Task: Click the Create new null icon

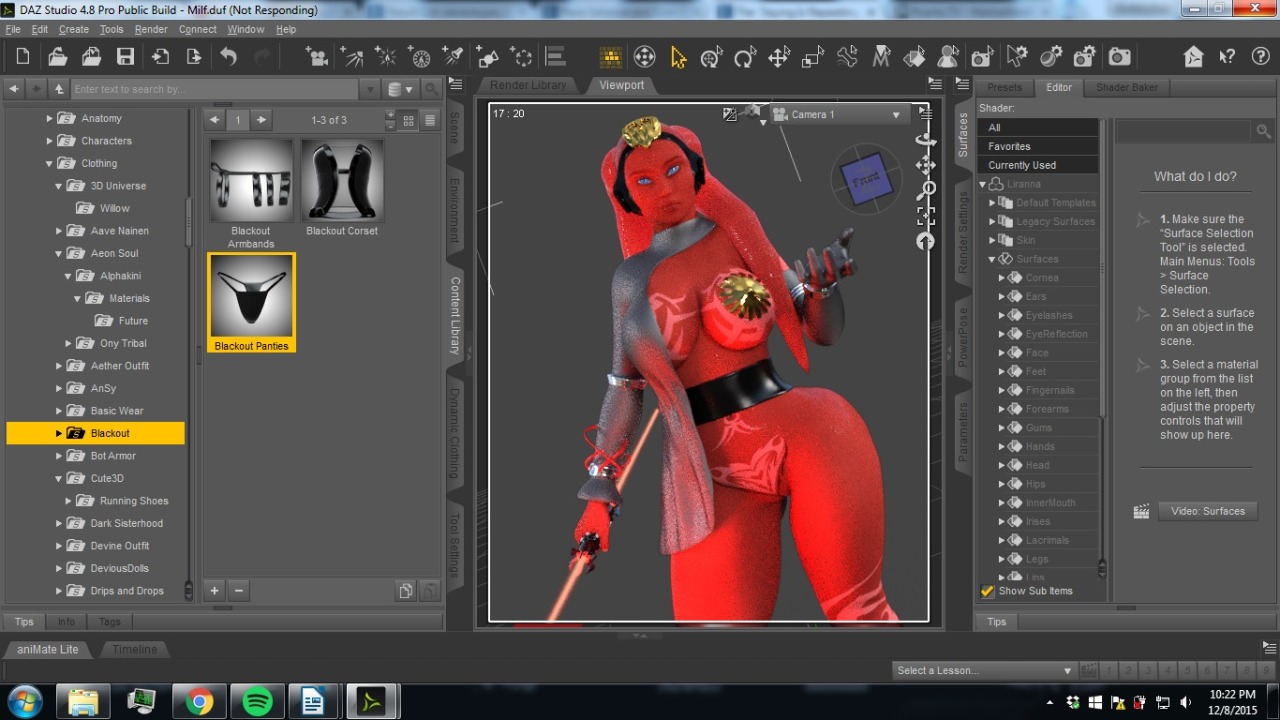Action: tap(521, 57)
